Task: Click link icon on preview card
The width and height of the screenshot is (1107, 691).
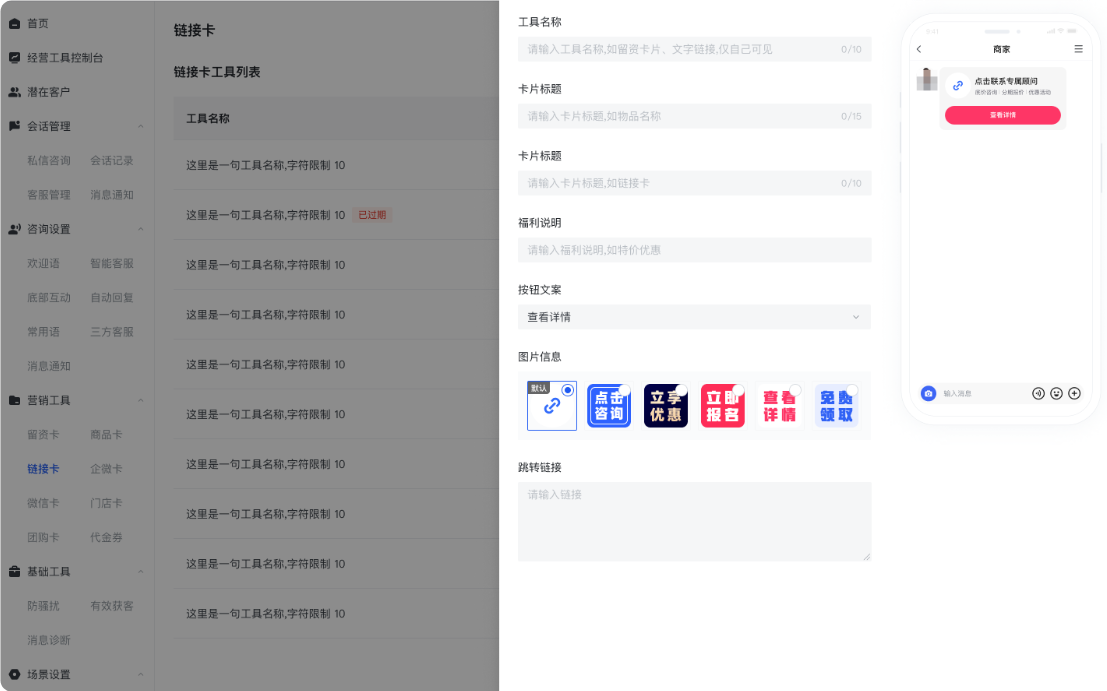Action: point(957,85)
